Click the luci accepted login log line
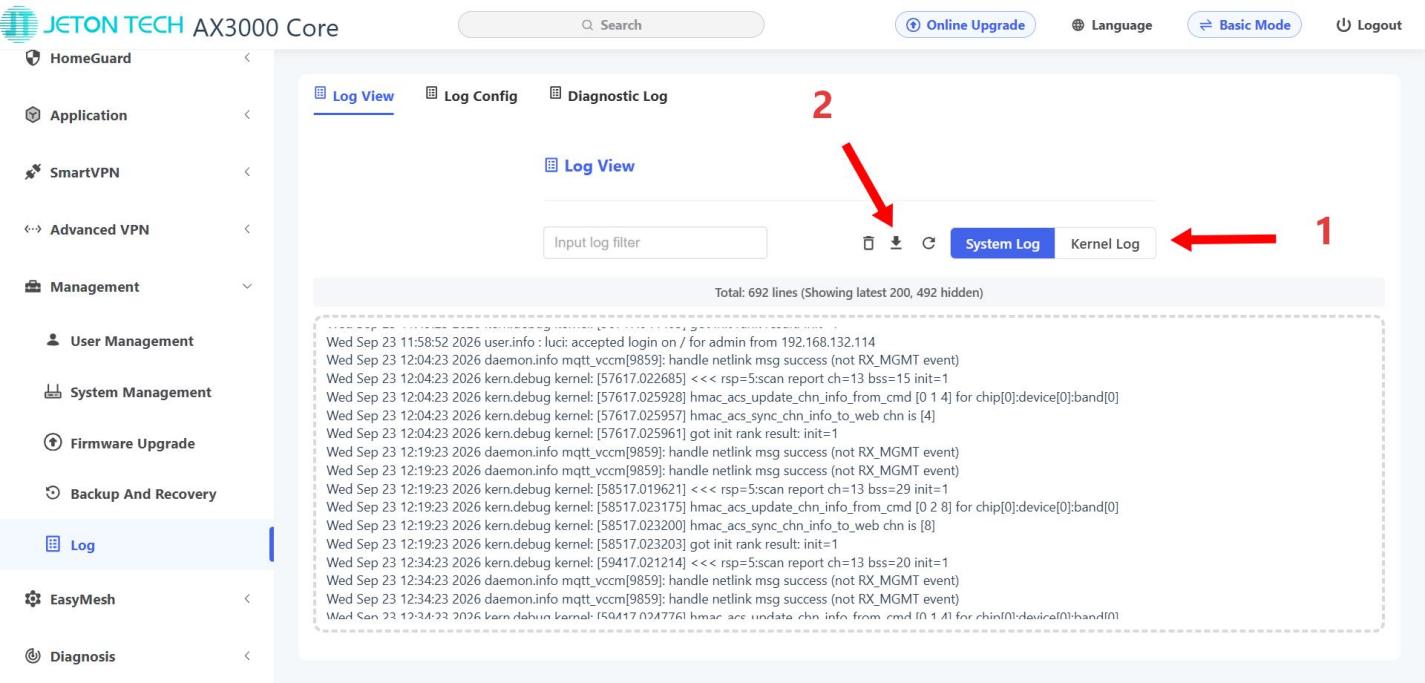This screenshot has width=1425, height=683. 601,341
